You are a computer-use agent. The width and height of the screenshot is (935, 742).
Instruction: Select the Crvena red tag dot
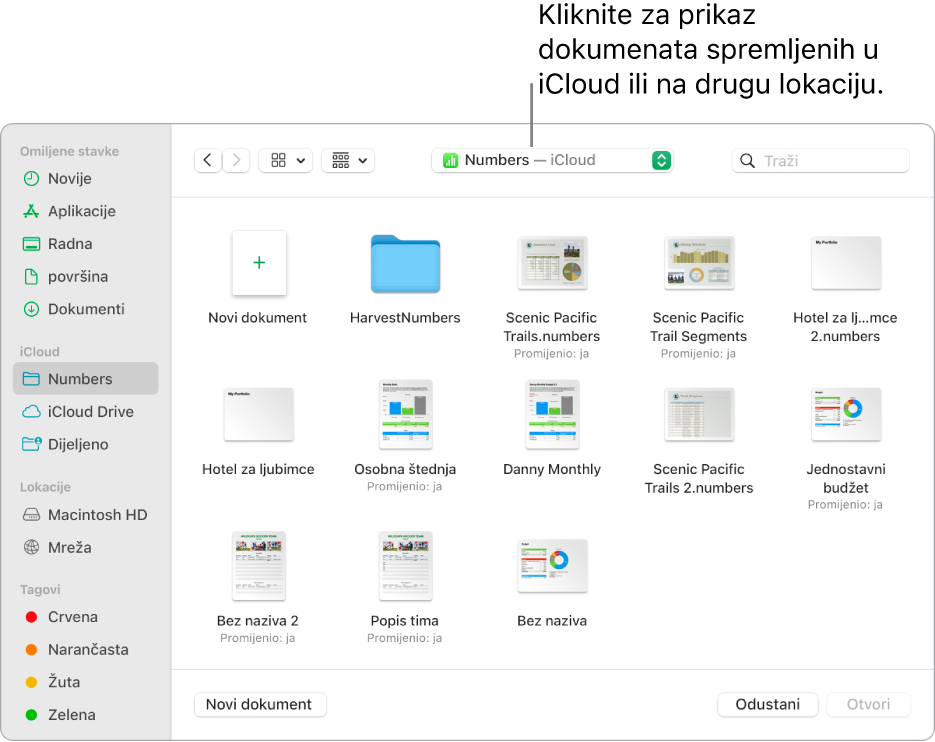(x=32, y=617)
